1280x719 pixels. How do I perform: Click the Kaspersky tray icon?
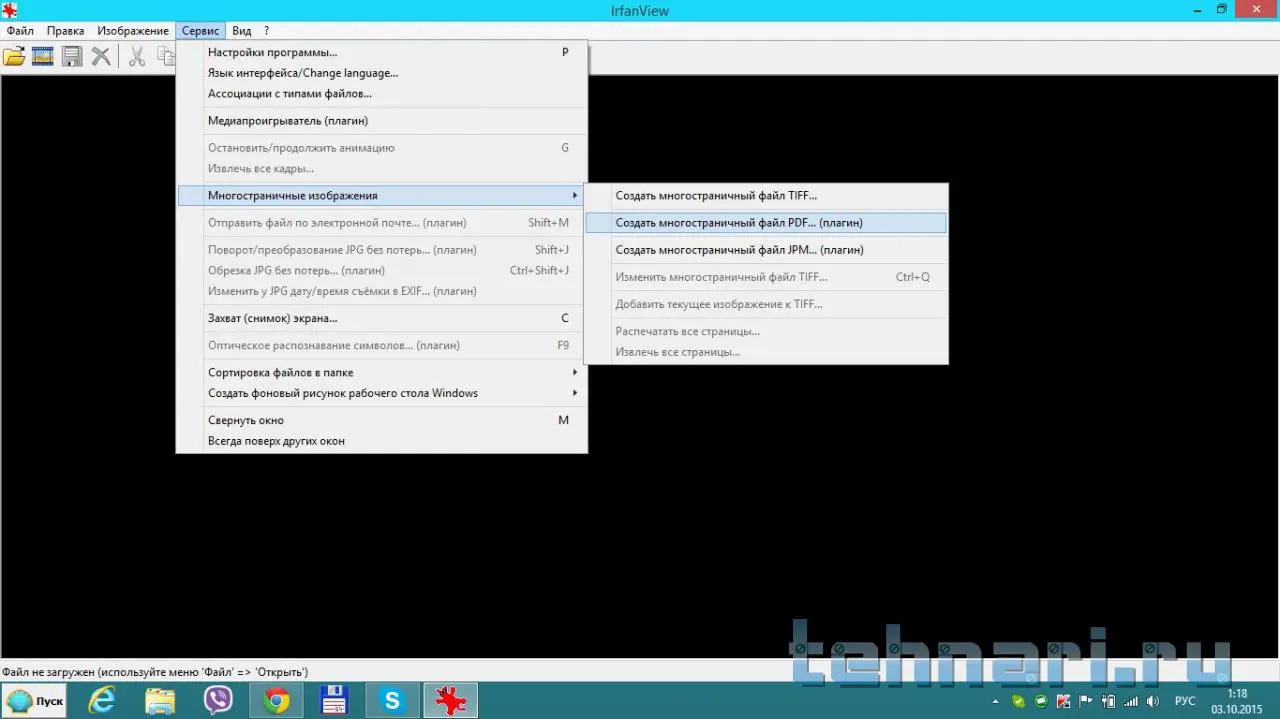(1063, 701)
